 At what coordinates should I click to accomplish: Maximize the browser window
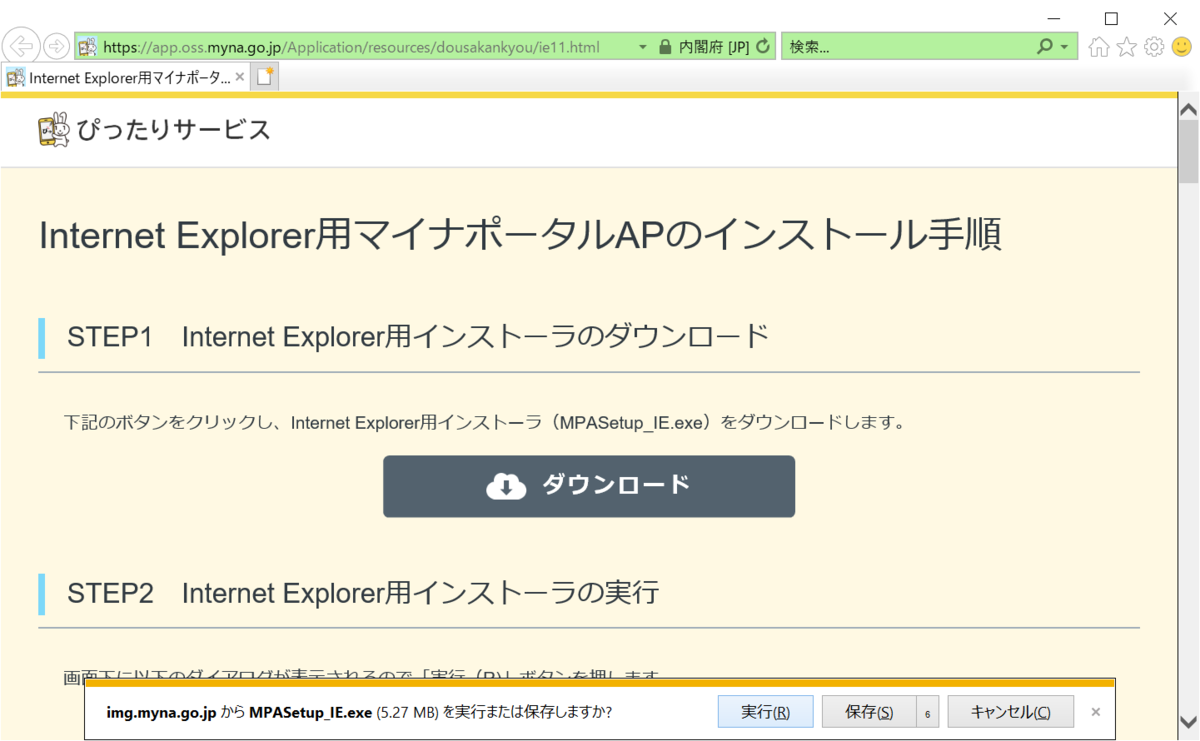point(1111,18)
